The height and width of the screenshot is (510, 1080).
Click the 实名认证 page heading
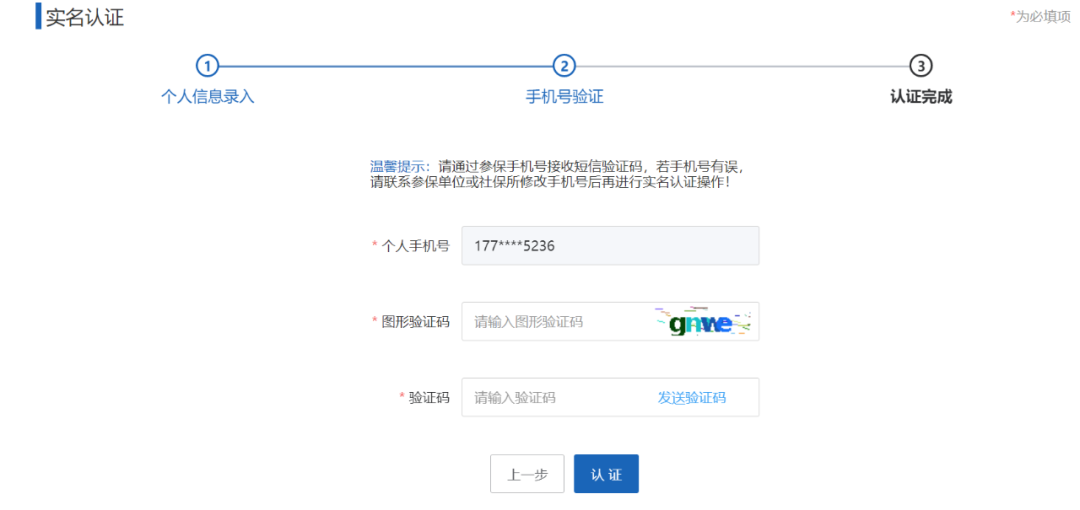point(85,17)
